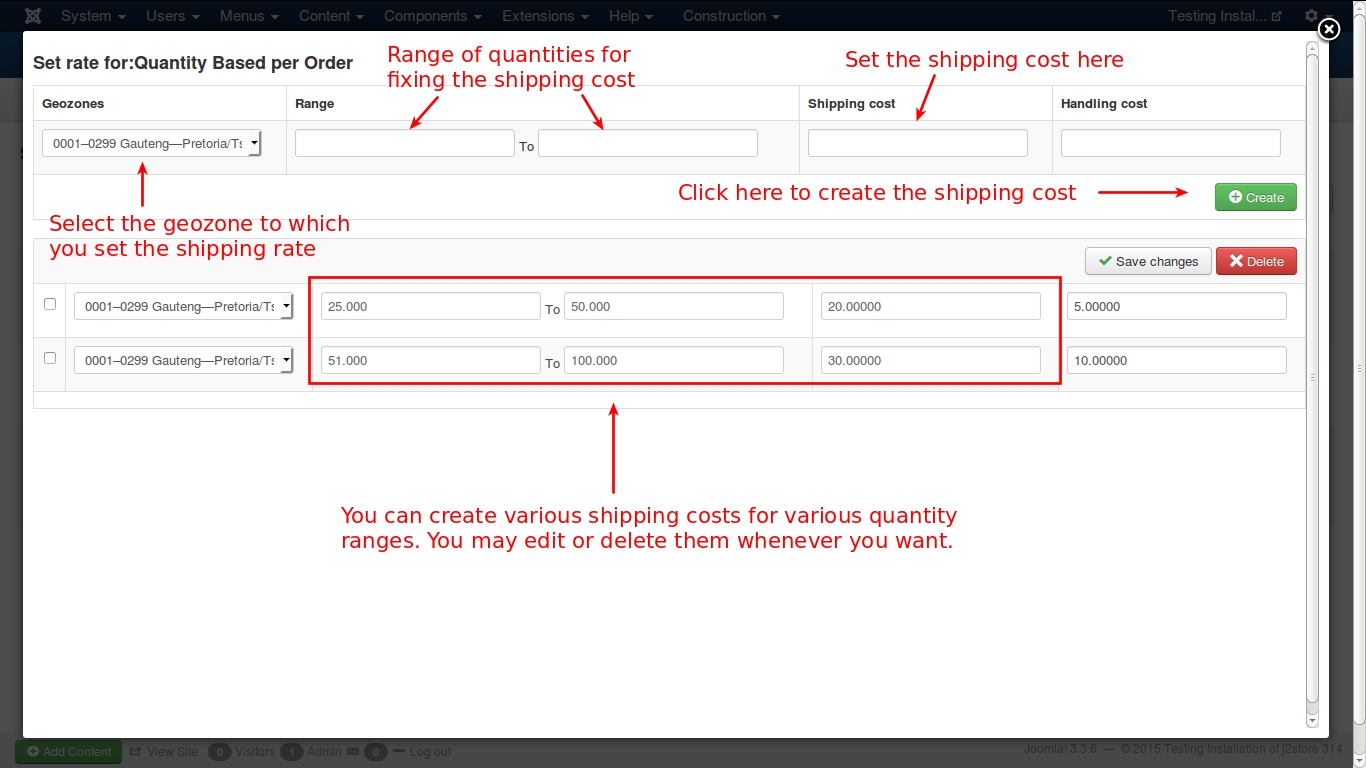Open the Users menu
This screenshot has width=1366, height=768.
tap(173, 16)
